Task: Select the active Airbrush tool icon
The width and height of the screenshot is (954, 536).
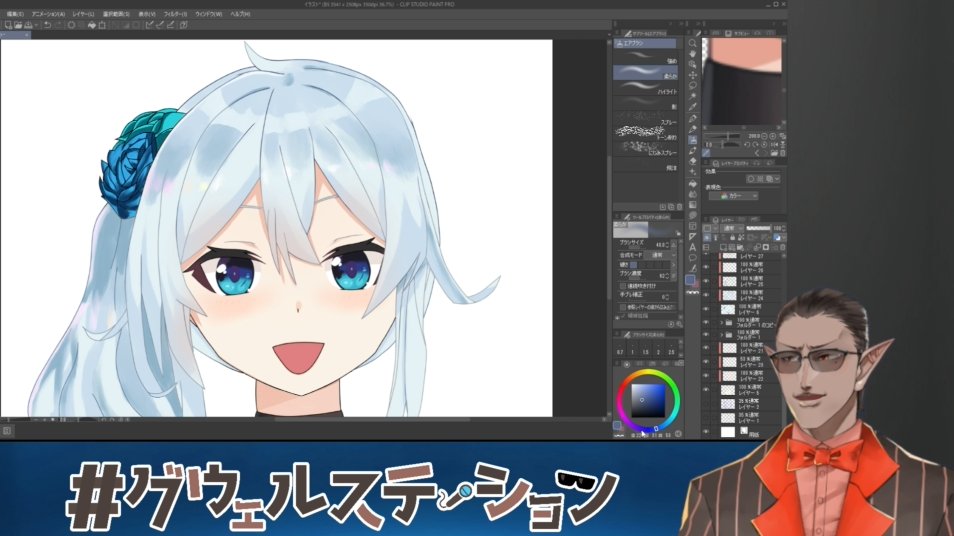Action: pyautogui.click(x=692, y=140)
